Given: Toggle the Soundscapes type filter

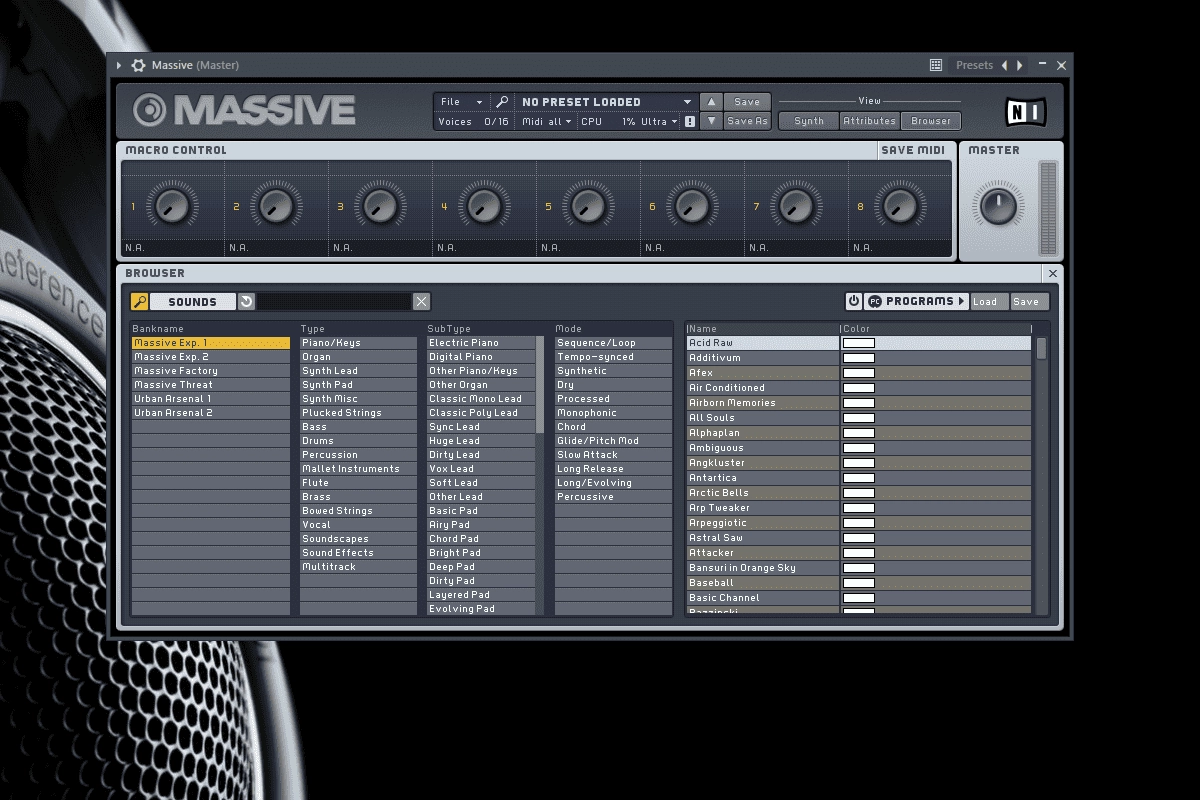Looking at the screenshot, I should pos(358,539).
